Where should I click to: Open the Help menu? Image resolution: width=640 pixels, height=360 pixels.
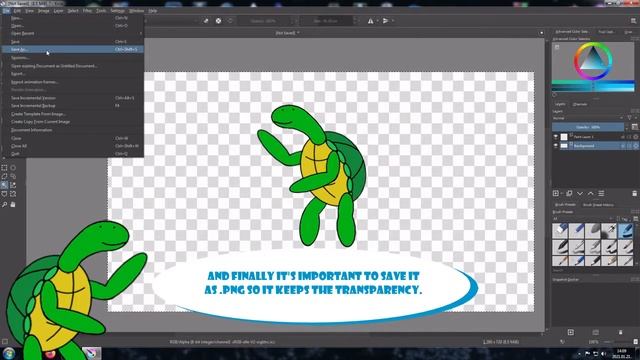point(153,11)
